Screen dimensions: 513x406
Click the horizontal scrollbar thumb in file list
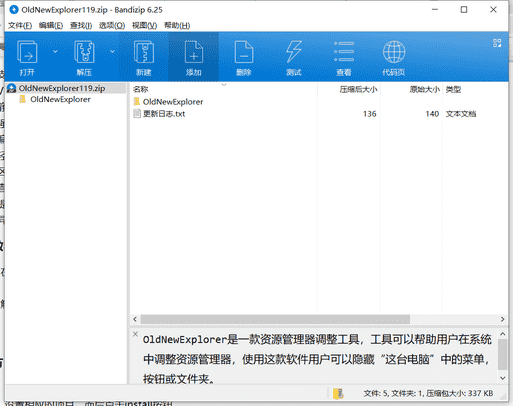coord(275,319)
